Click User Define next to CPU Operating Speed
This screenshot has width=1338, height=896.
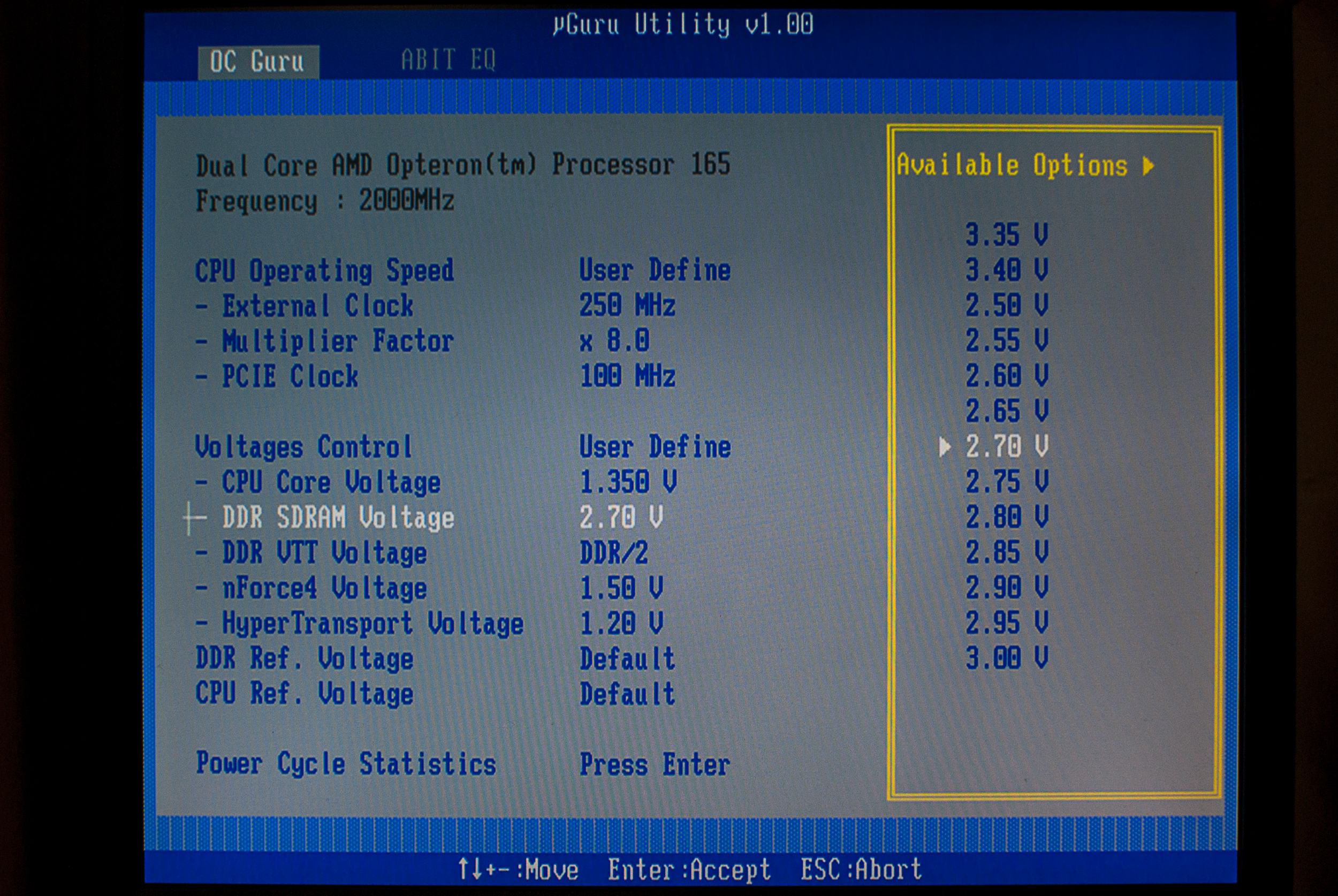tap(655, 270)
